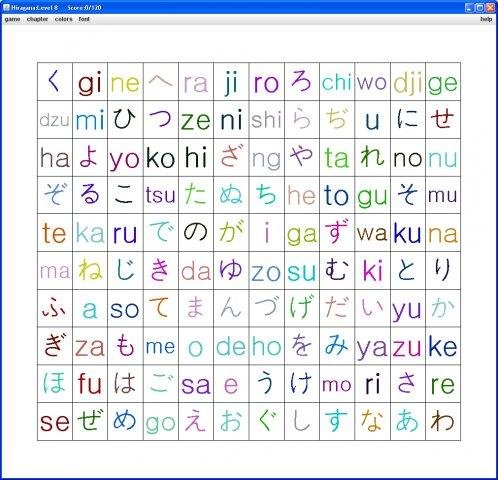The width and height of the screenshot is (498, 480).
Task: Select the dji romaji tile
Action: point(408,81)
